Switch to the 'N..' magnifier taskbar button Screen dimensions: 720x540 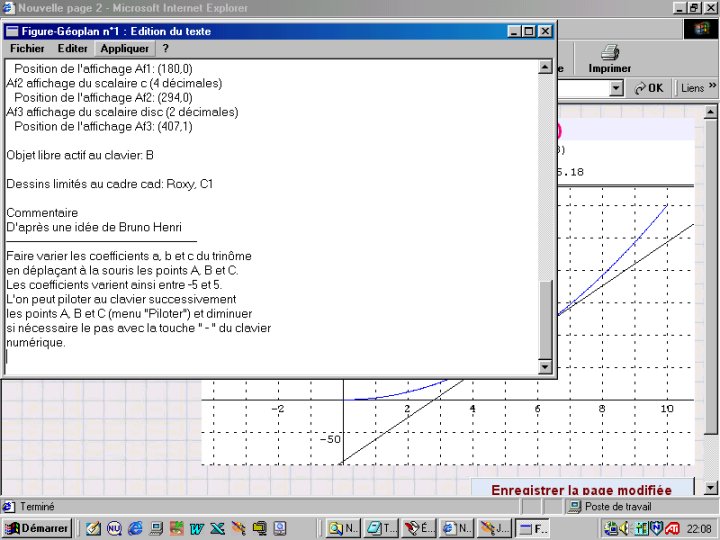click(x=343, y=528)
